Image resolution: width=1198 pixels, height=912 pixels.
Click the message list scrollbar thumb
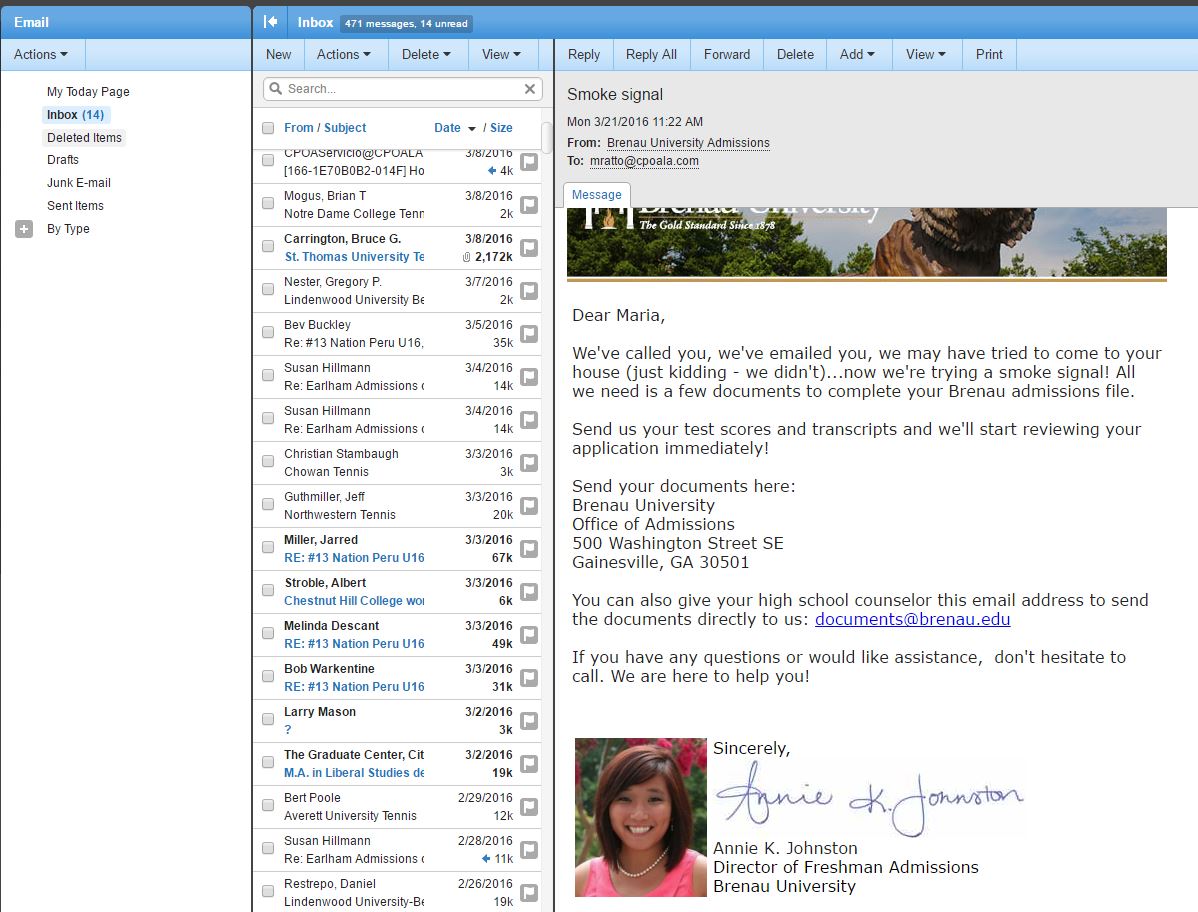546,137
